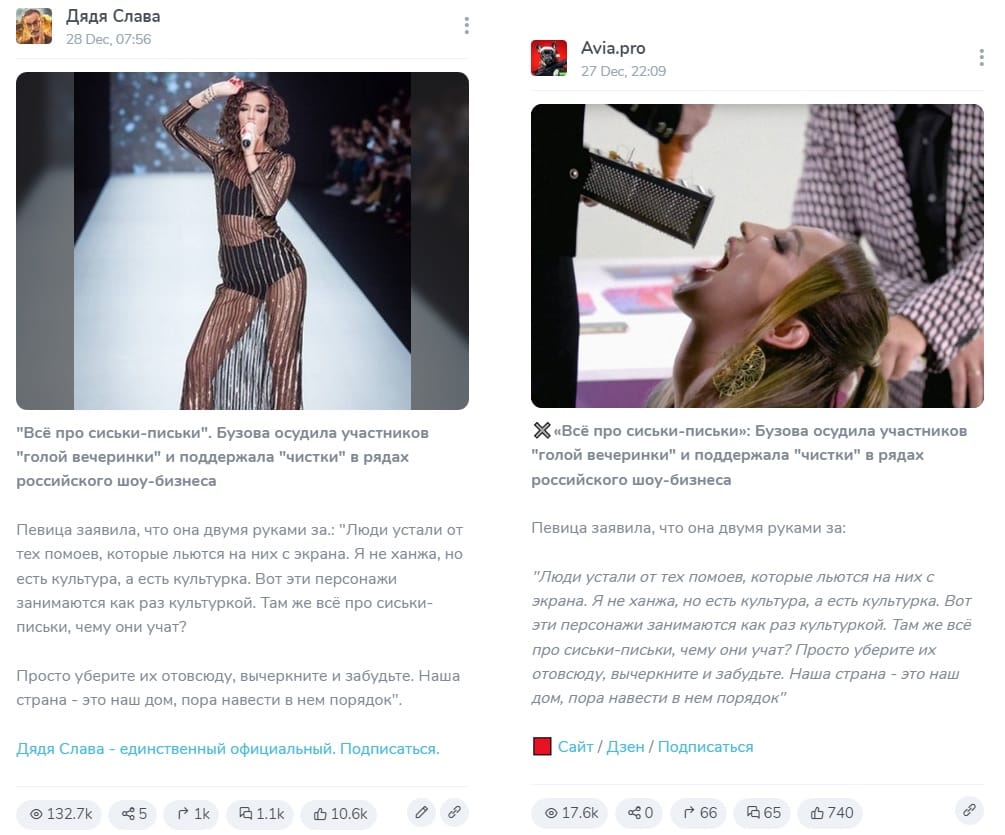This screenshot has height=835, width=1005.
Task: Click 17.6k views counter
Action: coord(570,813)
